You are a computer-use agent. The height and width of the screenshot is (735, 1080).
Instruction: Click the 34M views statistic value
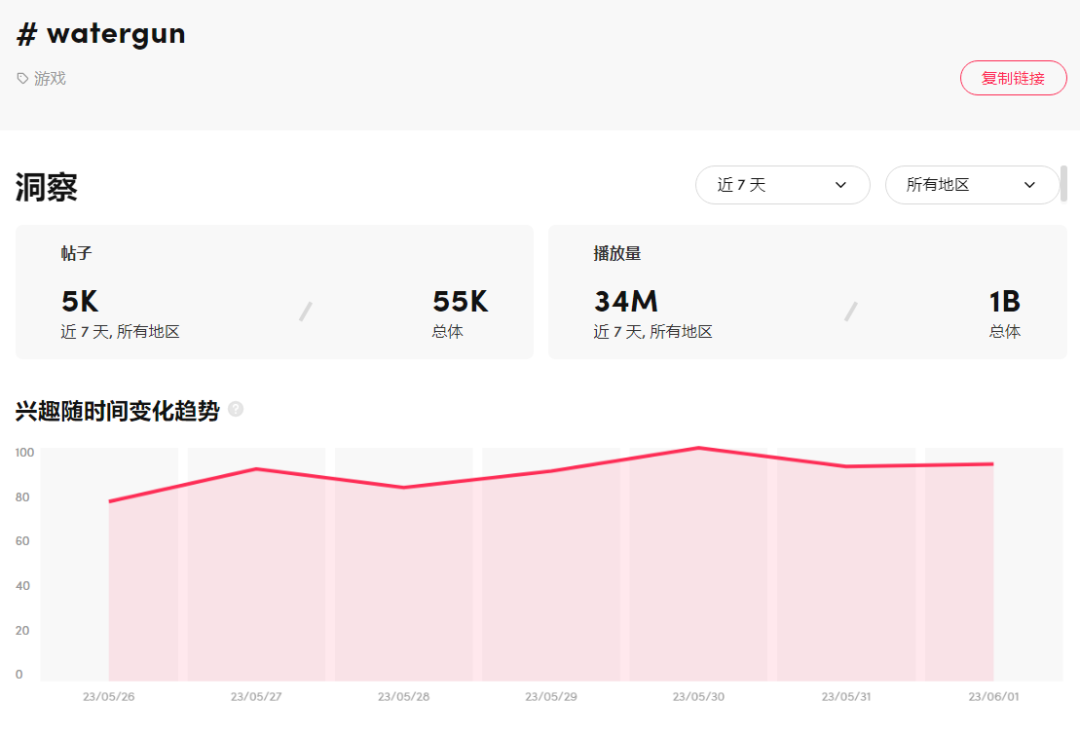pos(625,301)
